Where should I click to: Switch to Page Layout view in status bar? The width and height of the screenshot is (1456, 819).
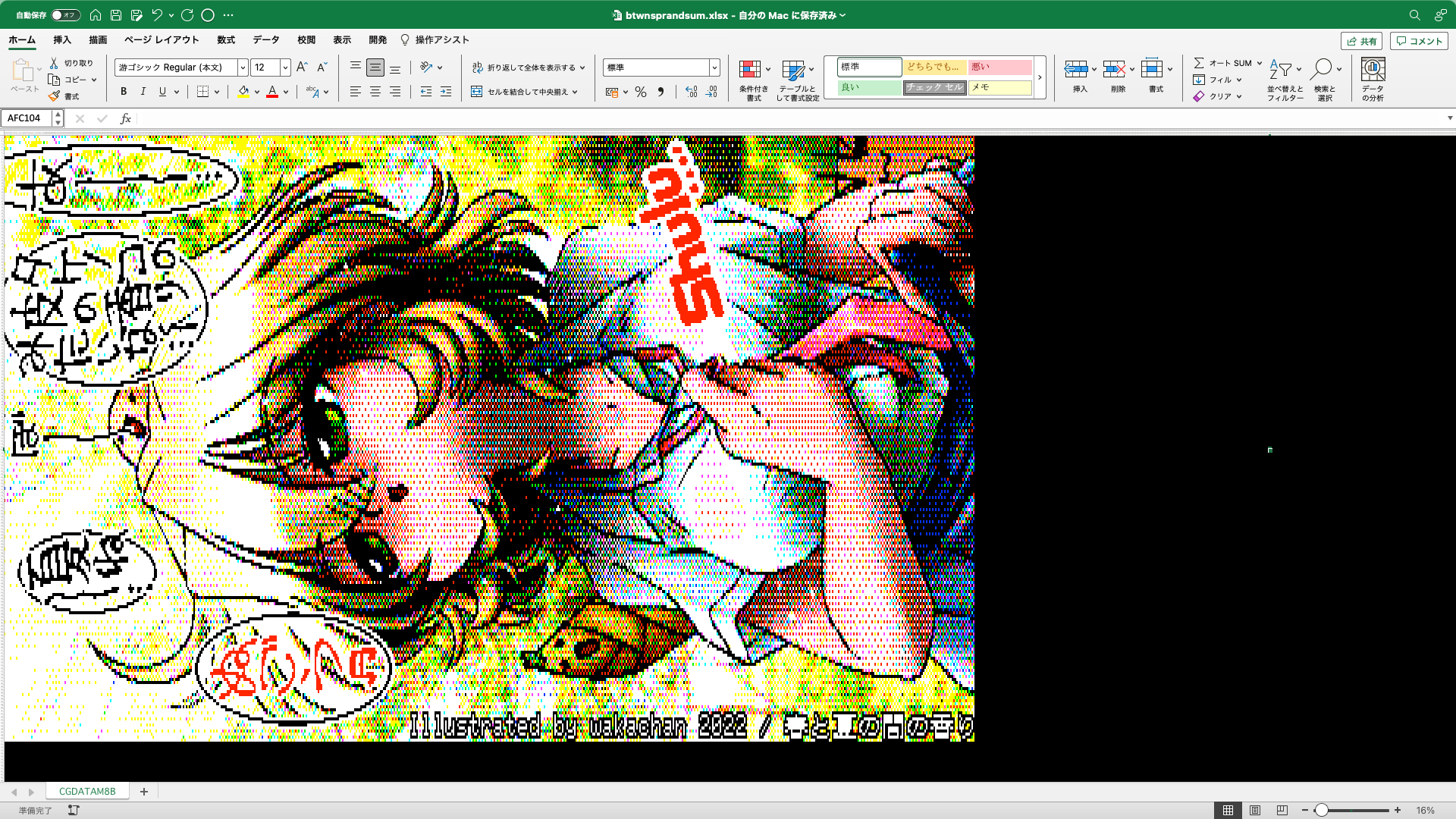[x=1255, y=811]
